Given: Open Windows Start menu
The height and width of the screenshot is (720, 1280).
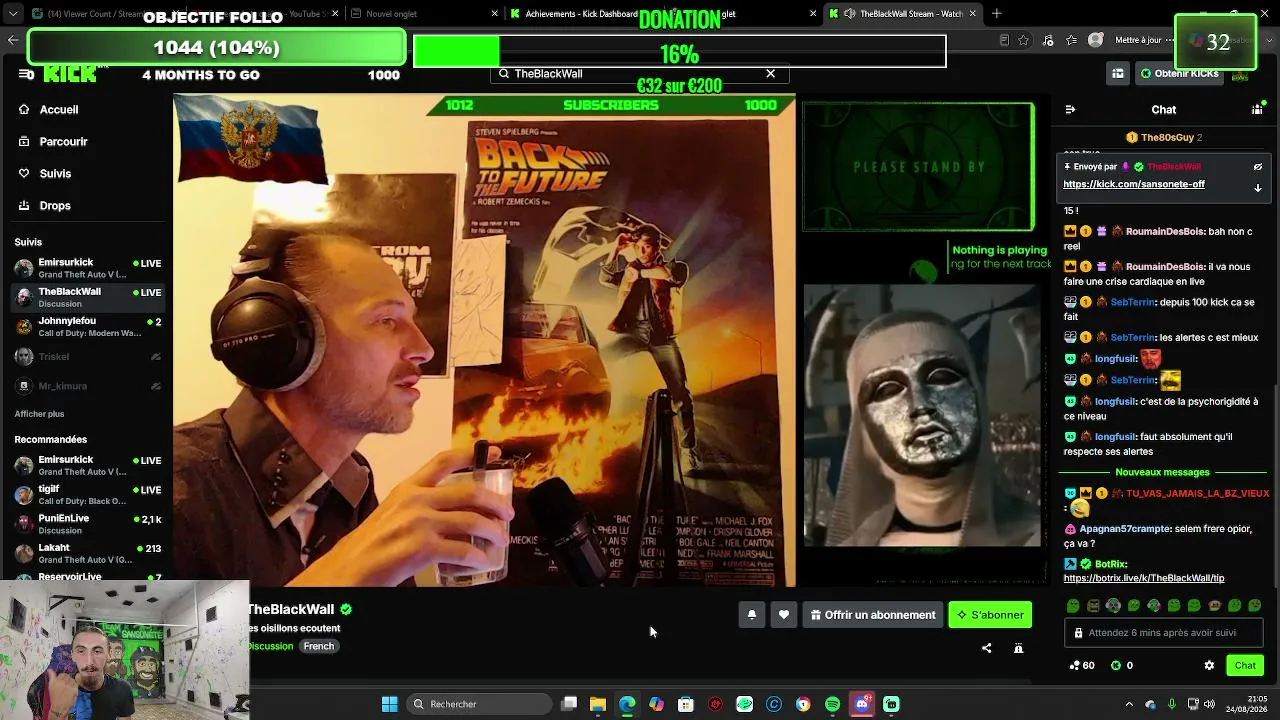Looking at the screenshot, I should (390, 704).
